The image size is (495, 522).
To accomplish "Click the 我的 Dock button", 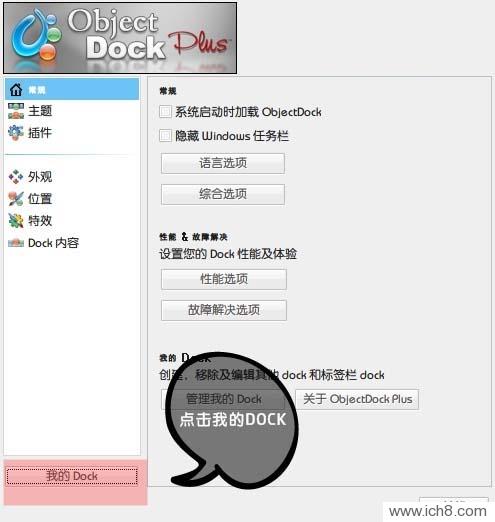I will click(72, 476).
